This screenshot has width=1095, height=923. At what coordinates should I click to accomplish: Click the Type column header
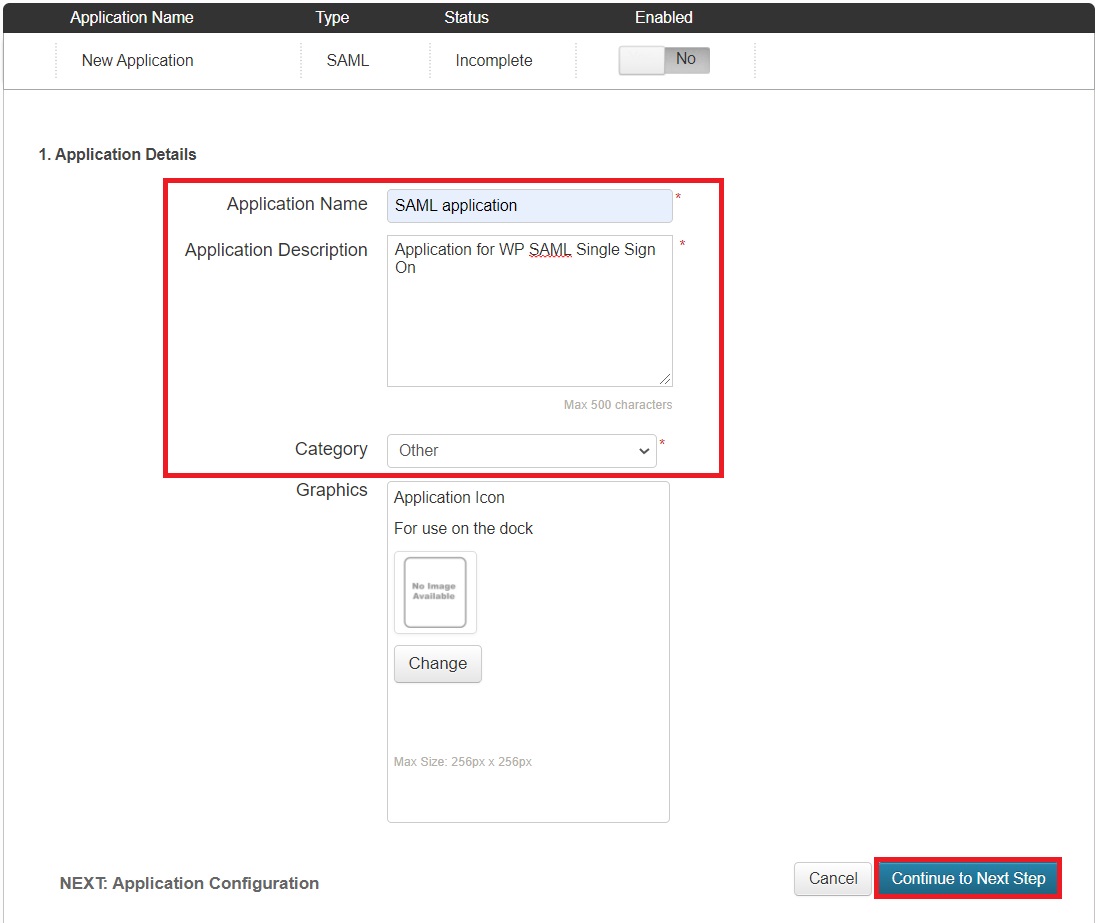click(x=332, y=17)
